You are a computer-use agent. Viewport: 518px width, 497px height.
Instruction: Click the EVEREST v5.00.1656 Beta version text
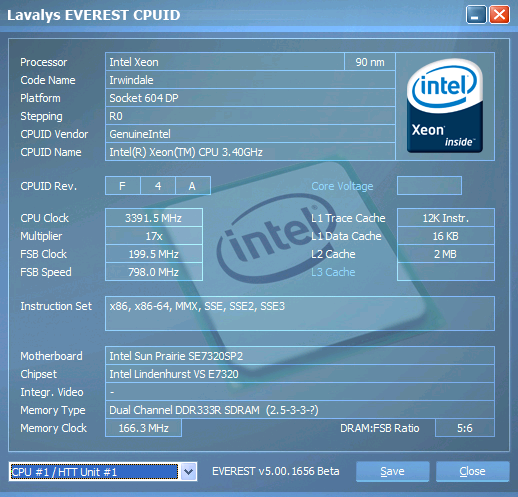coord(276,471)
